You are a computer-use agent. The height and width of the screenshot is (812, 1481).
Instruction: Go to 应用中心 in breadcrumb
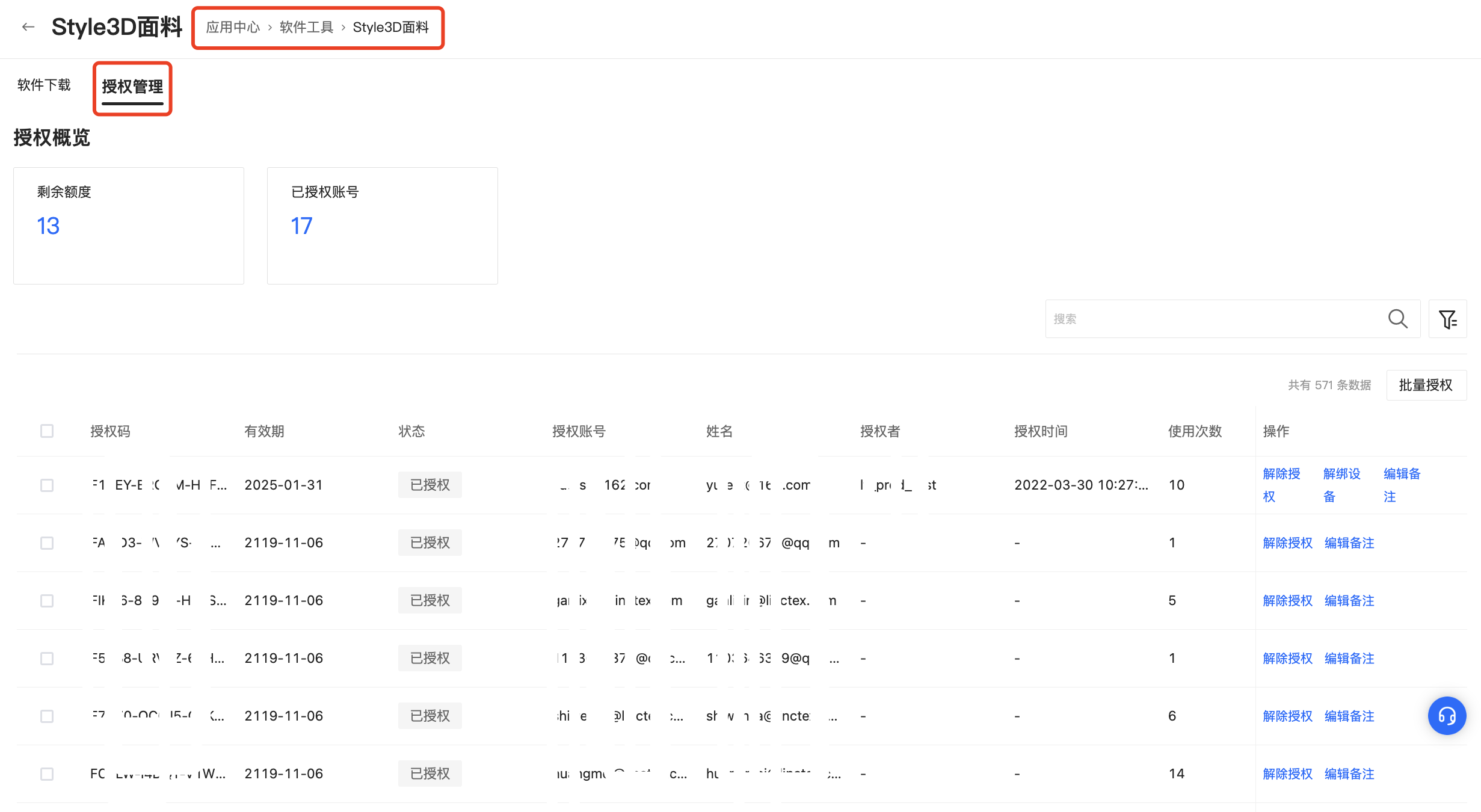pyautogui.click(x=233, y=28)
